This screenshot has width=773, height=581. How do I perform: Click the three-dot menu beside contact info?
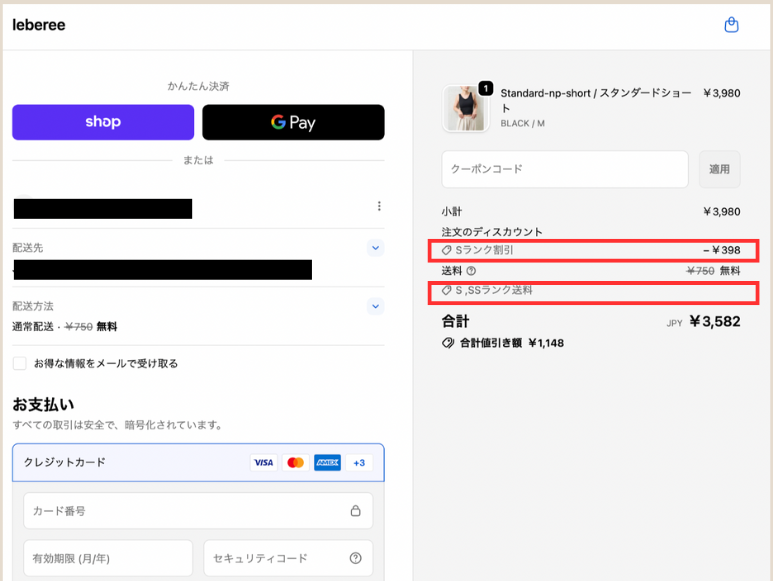click(x=379, y=206)
